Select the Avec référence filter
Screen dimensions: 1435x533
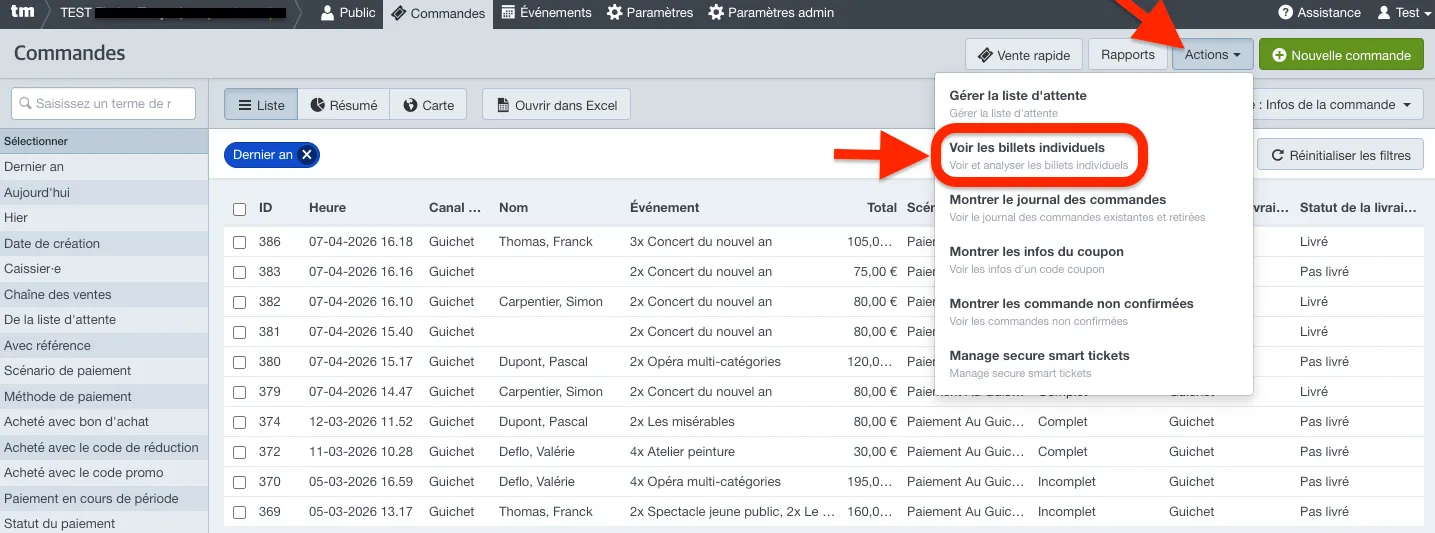pos(104,345)
